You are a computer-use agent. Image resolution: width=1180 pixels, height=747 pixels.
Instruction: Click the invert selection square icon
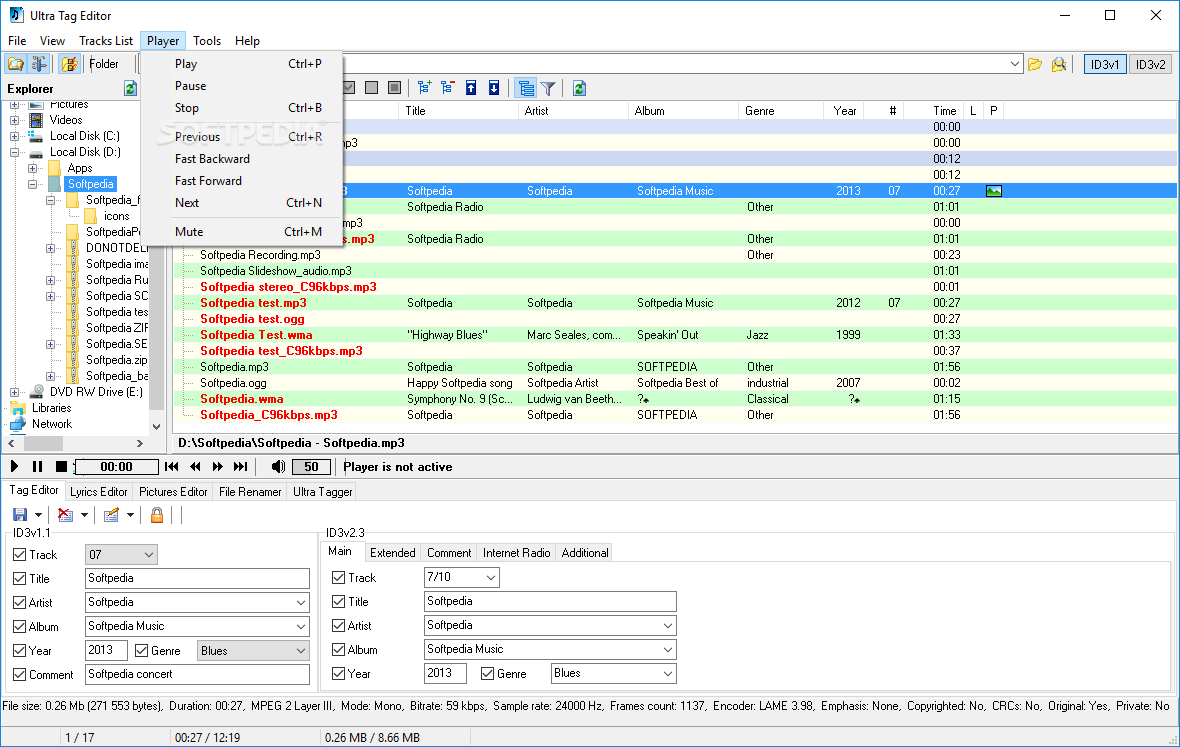click(394, 88)
